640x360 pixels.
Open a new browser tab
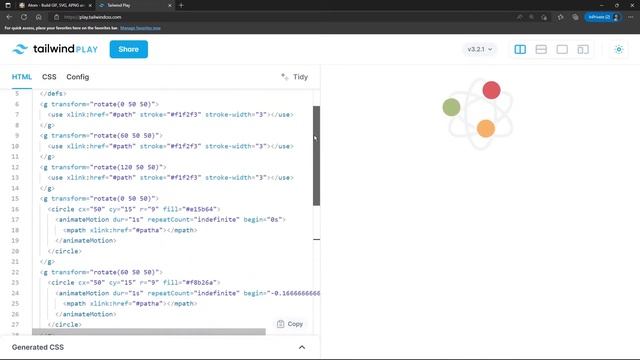[x=181, y=5]
